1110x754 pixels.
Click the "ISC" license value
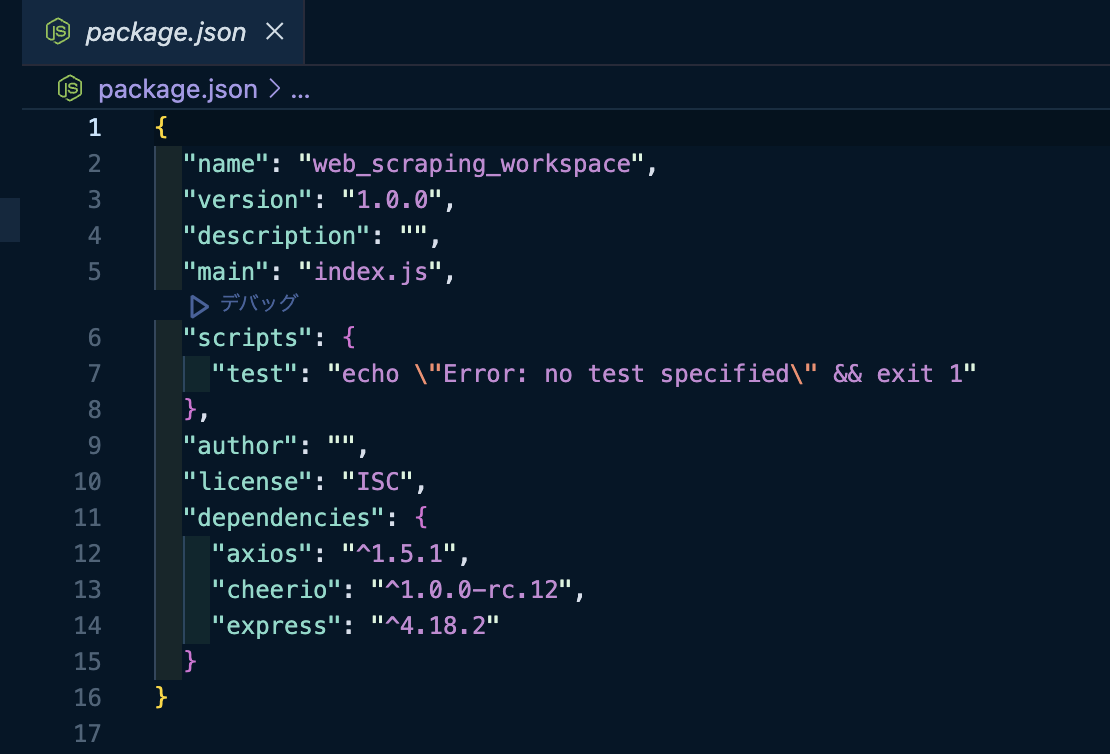point(378,482)
